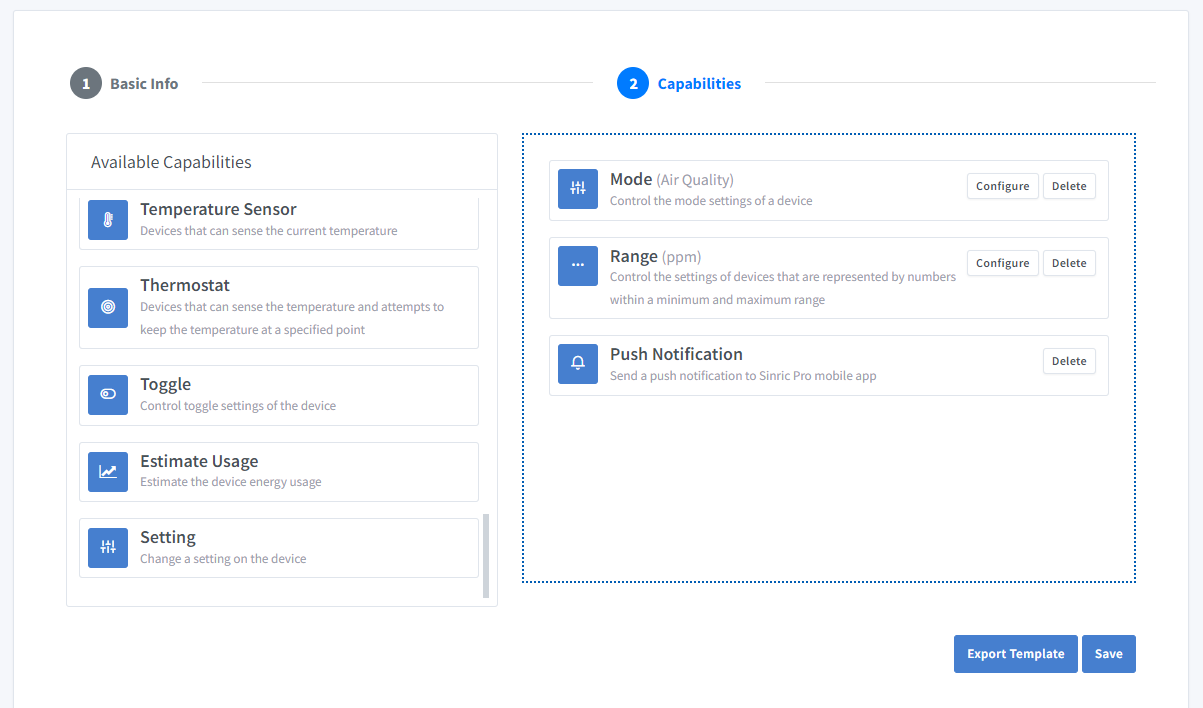Click the Range ppm dots icon
Screen dimensions: 1203x708
coord(578,266)
